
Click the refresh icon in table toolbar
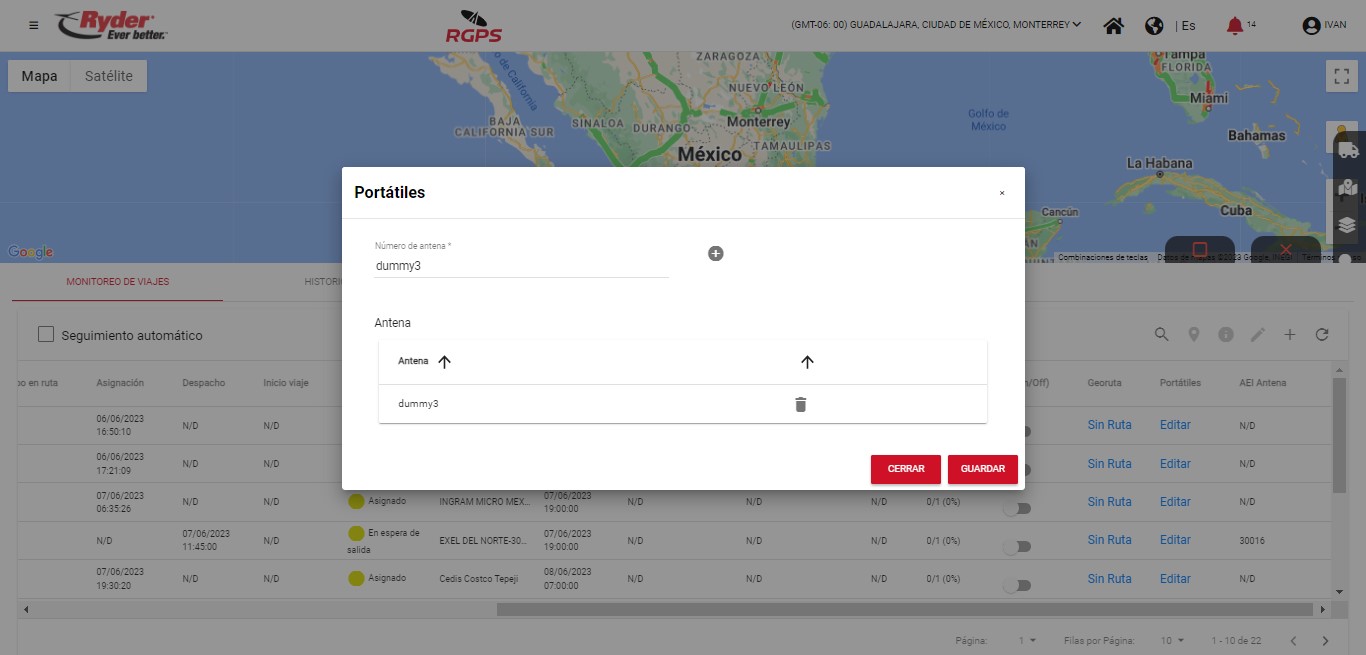[x=1322, y=335]
